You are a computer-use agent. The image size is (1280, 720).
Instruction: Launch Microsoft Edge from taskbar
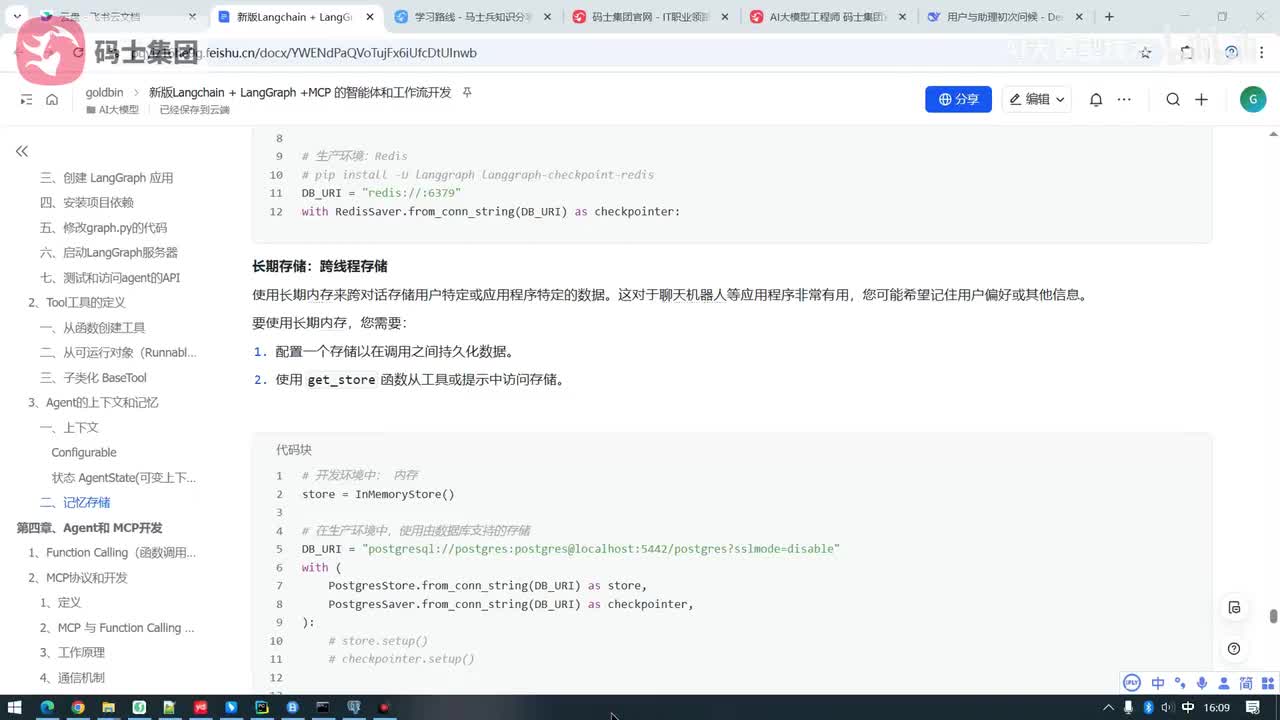coord(46,707)
